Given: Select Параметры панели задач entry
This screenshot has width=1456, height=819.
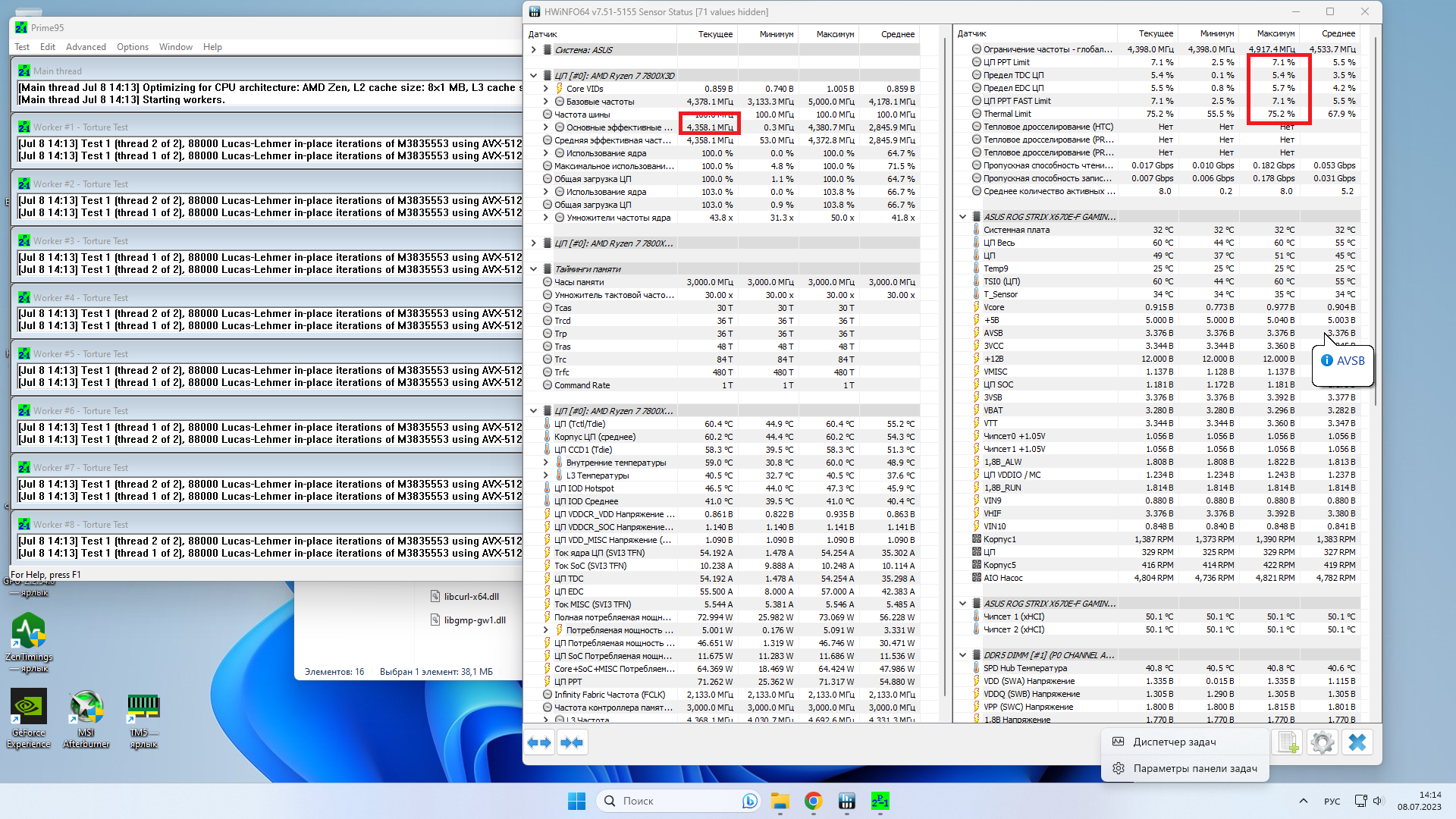Looking at the screenshot, I should pyautogui.click(x=1194, y=768).
